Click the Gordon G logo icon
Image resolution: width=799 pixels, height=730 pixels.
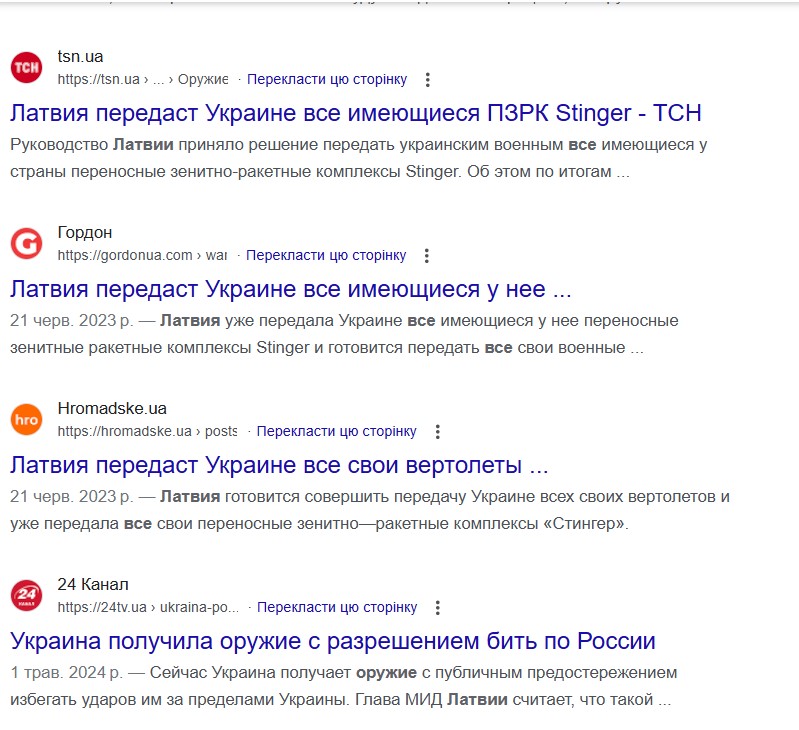(26, 244)
